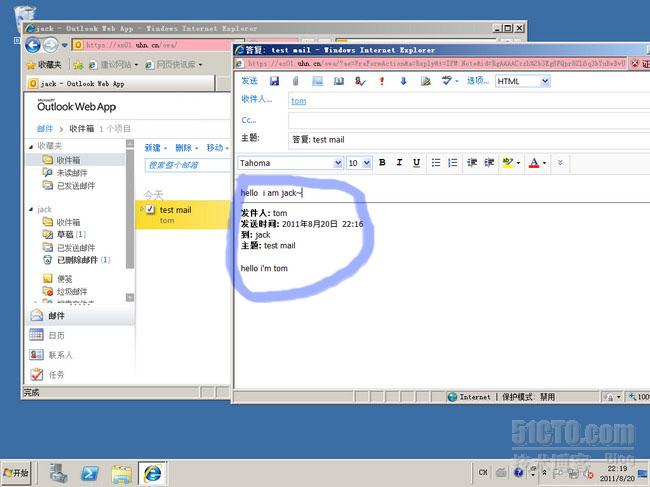Click inside the Cc address field
The width and height of the screenshot is (650, 487).
click(x=468, y=121)
